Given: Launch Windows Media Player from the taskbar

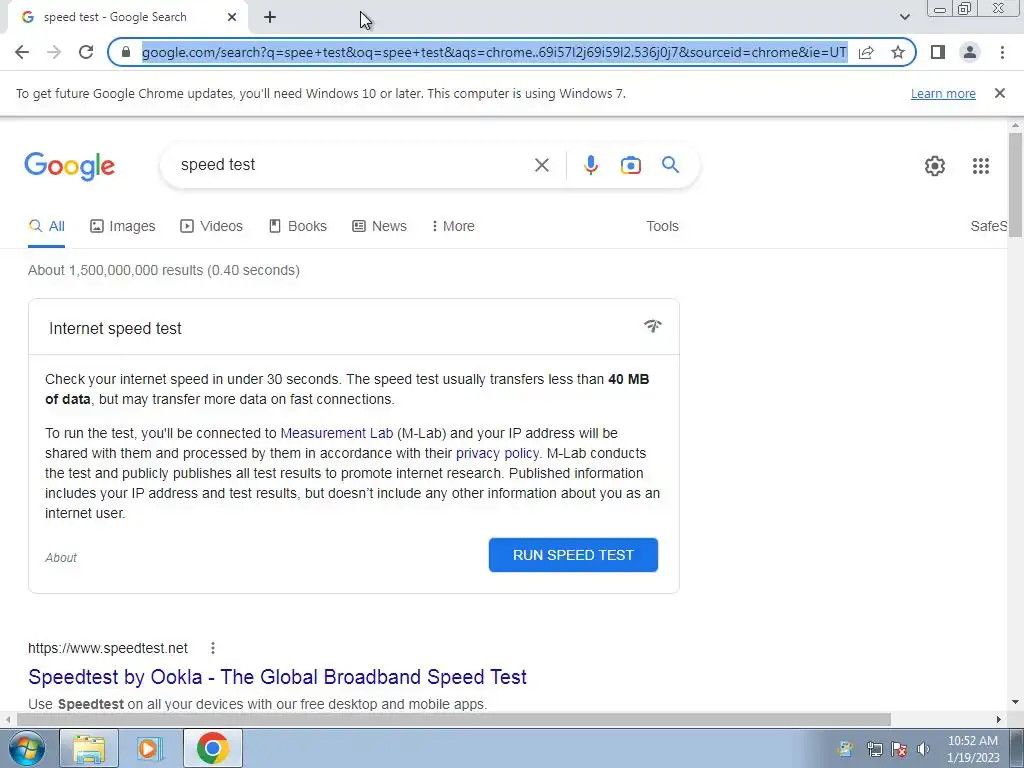Looking at the screenshot, I should click(x=149, y=748).
